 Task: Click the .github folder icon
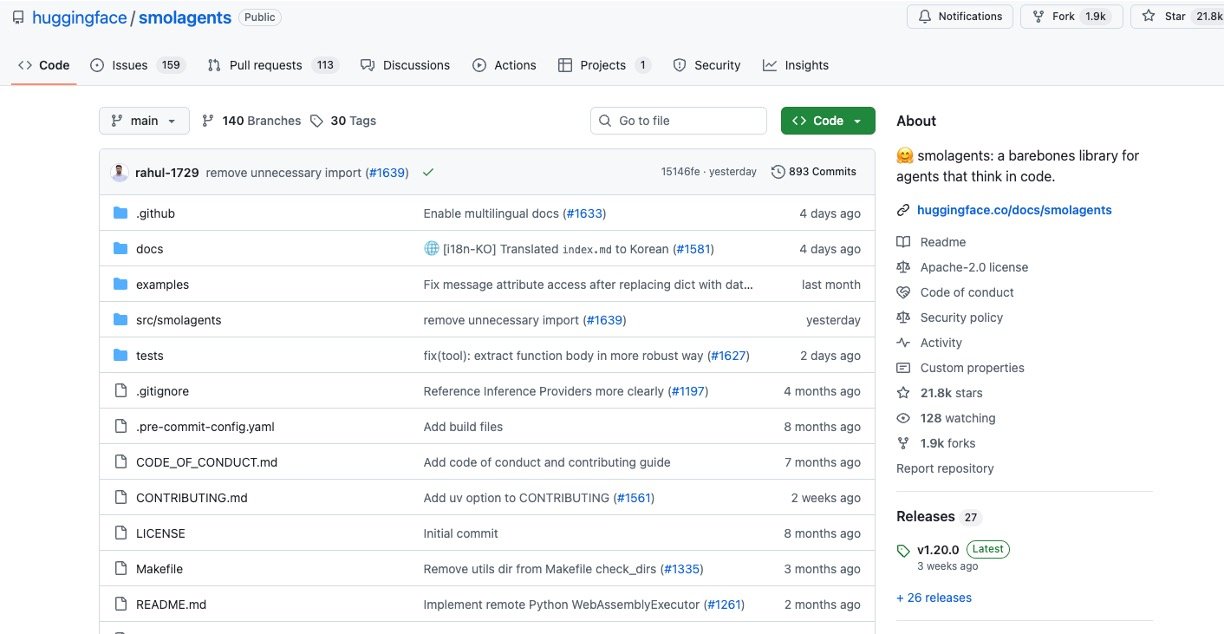point(121,213)
